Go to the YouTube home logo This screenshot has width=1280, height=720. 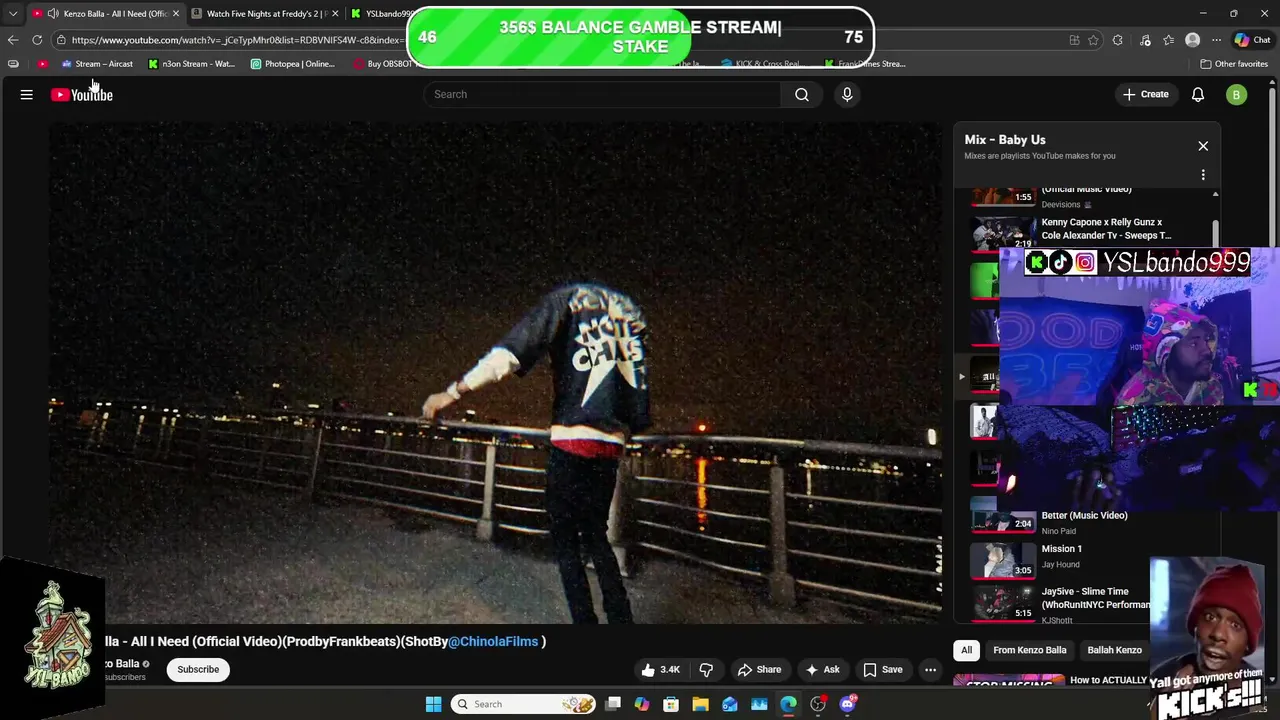pyautogui.click(x=82, y=95)
